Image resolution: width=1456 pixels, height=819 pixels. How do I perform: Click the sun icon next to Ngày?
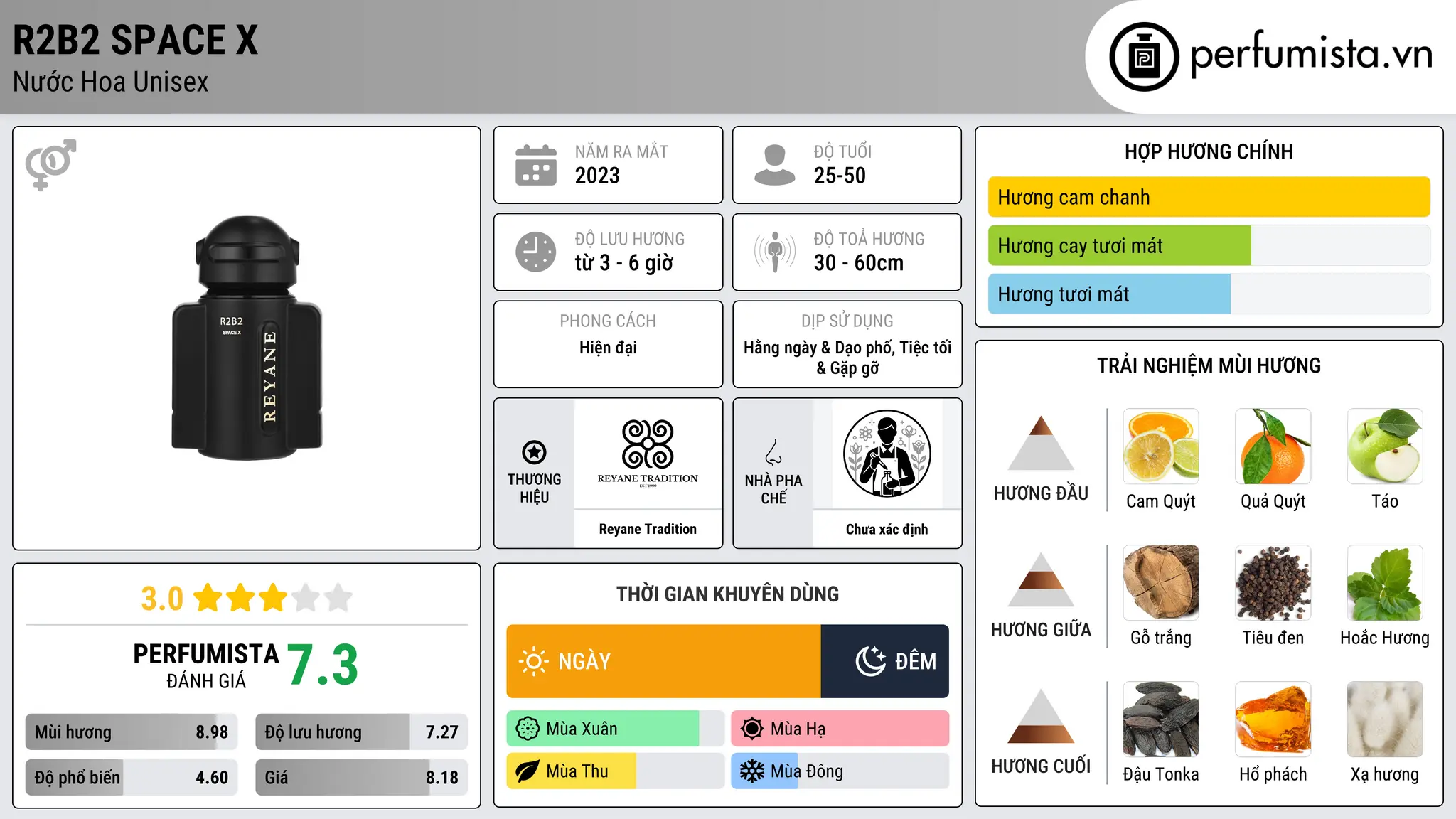pyautogui.click(x=533, y=661)
